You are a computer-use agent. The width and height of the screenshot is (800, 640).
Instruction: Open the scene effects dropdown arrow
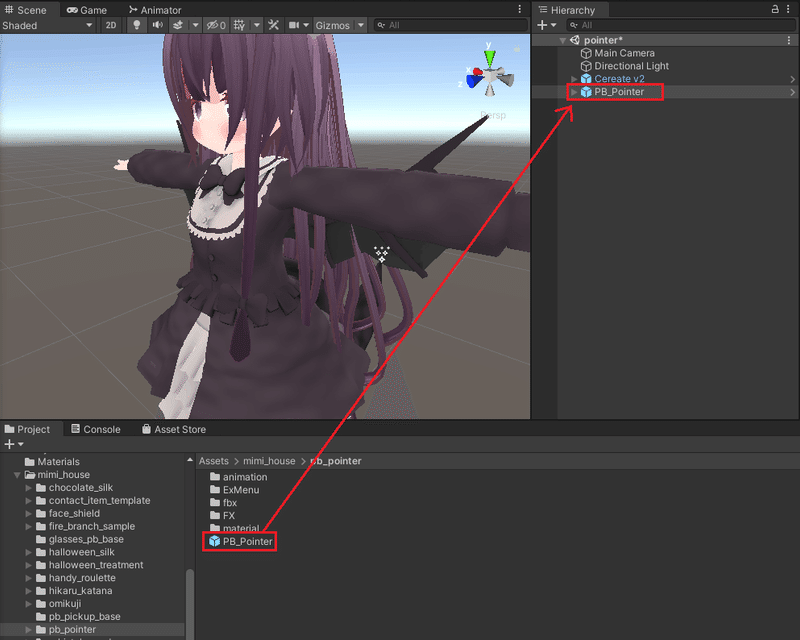195,25
